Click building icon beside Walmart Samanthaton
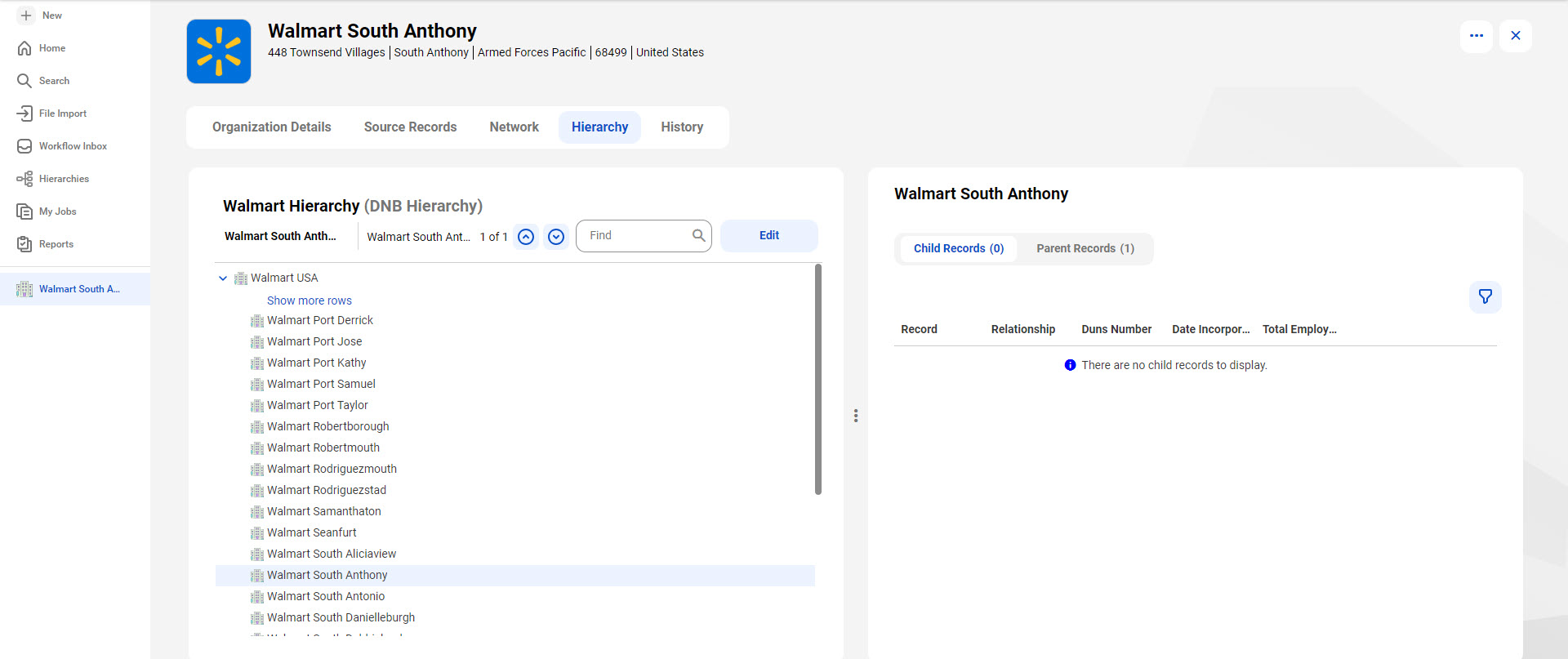Image resolution: width=1568 pixels, height=659 pixels. (x=257, y=512)
